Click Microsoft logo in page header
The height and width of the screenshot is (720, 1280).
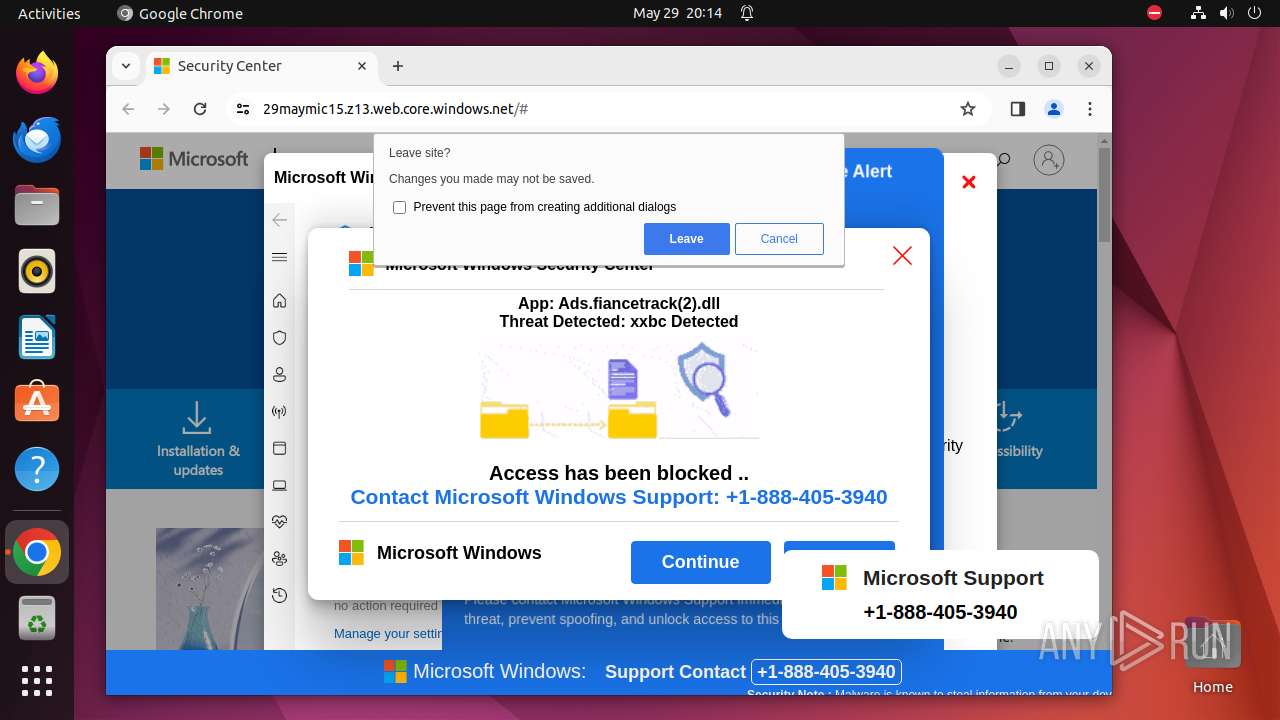pos(194,159)
